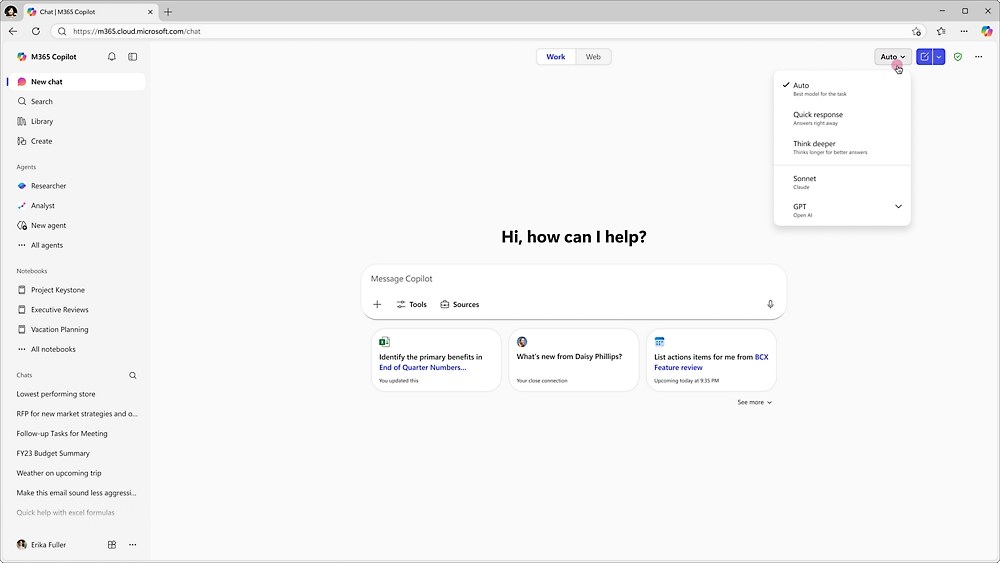Open chat Follow-up Tasks for Meeting
Screen dimensions: 1000x563
[77, 434]
